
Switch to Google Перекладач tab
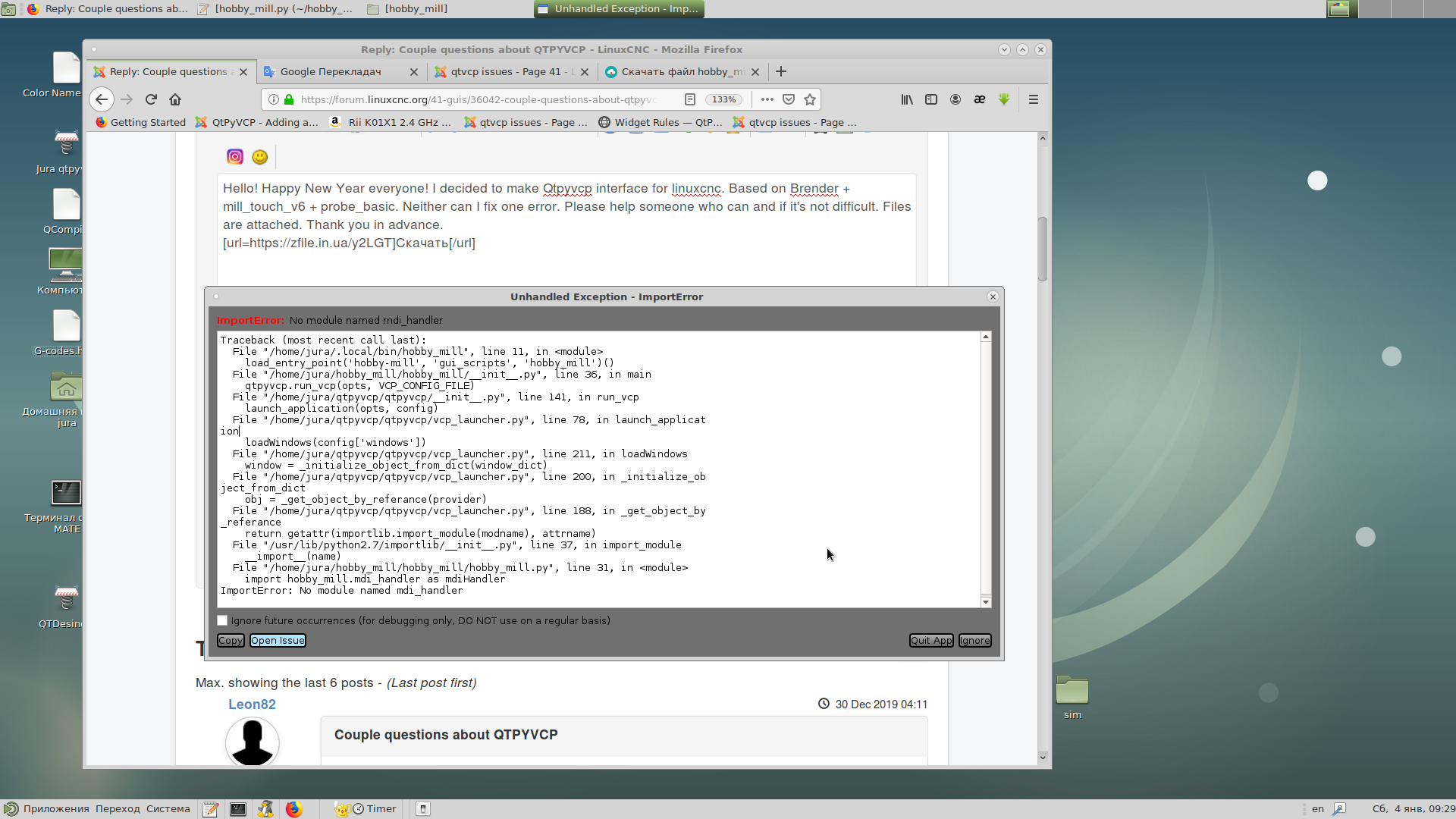[x=331, y=71]
